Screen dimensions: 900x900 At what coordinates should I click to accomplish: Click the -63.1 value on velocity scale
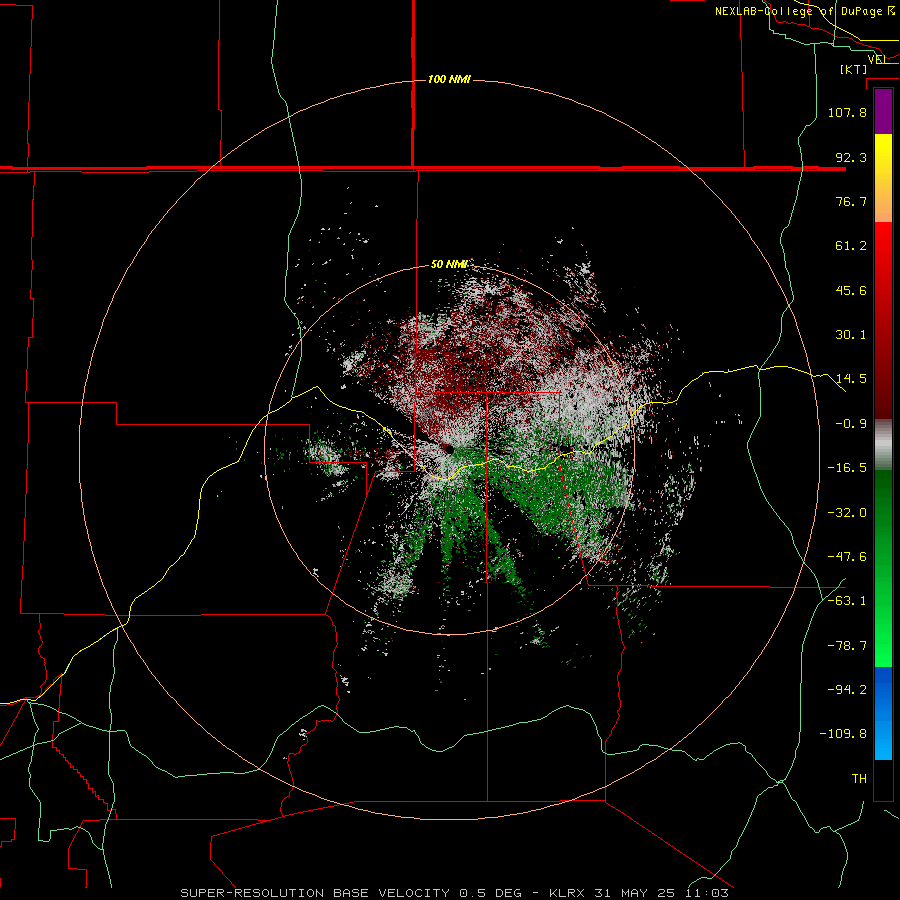pyautogui.click(x=847, y=601)
